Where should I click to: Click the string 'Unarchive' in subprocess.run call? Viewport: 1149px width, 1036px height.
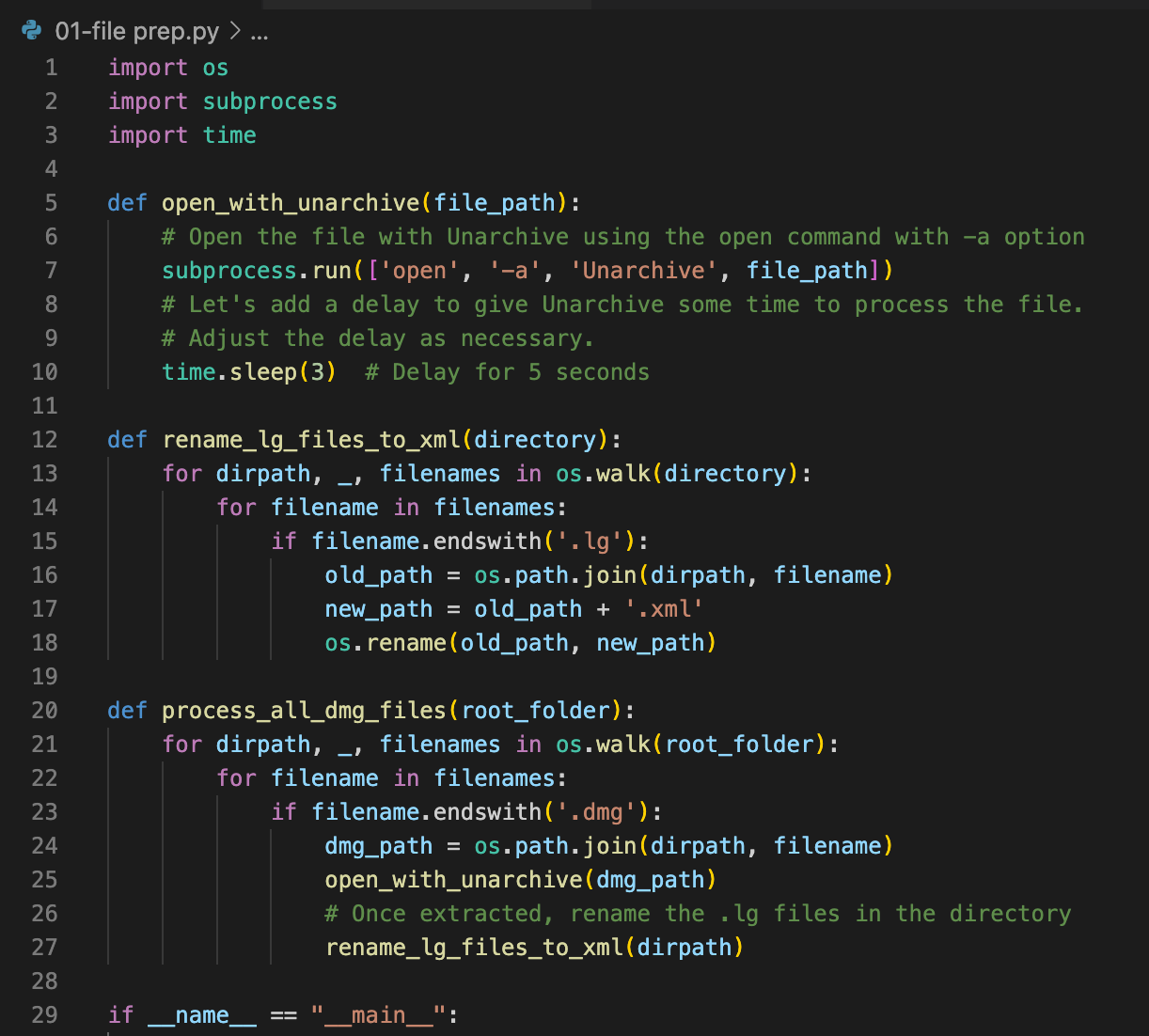pyautogui.click(x=643, y=271)
